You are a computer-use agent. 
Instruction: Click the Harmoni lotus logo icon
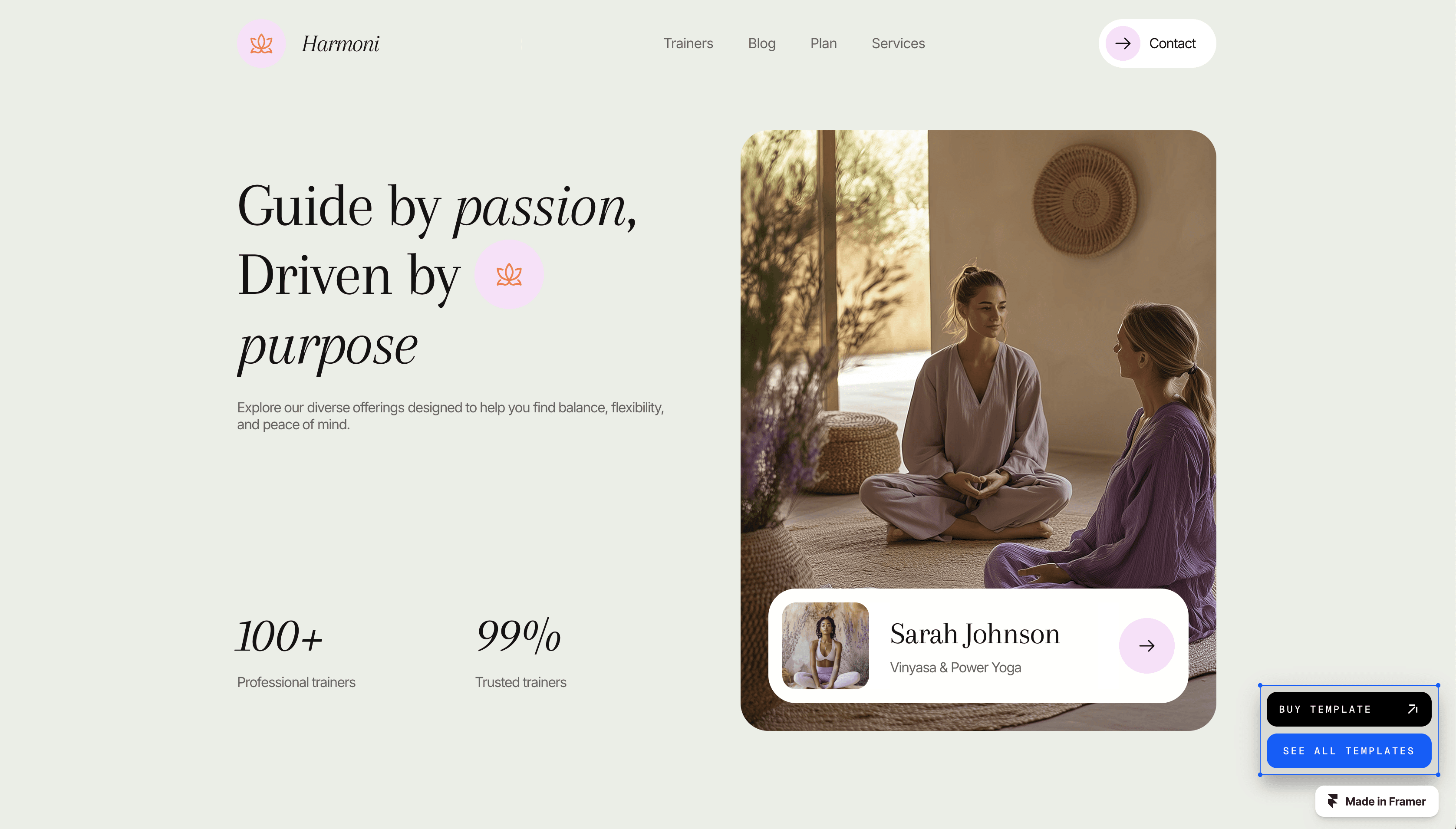pos(261,43)
